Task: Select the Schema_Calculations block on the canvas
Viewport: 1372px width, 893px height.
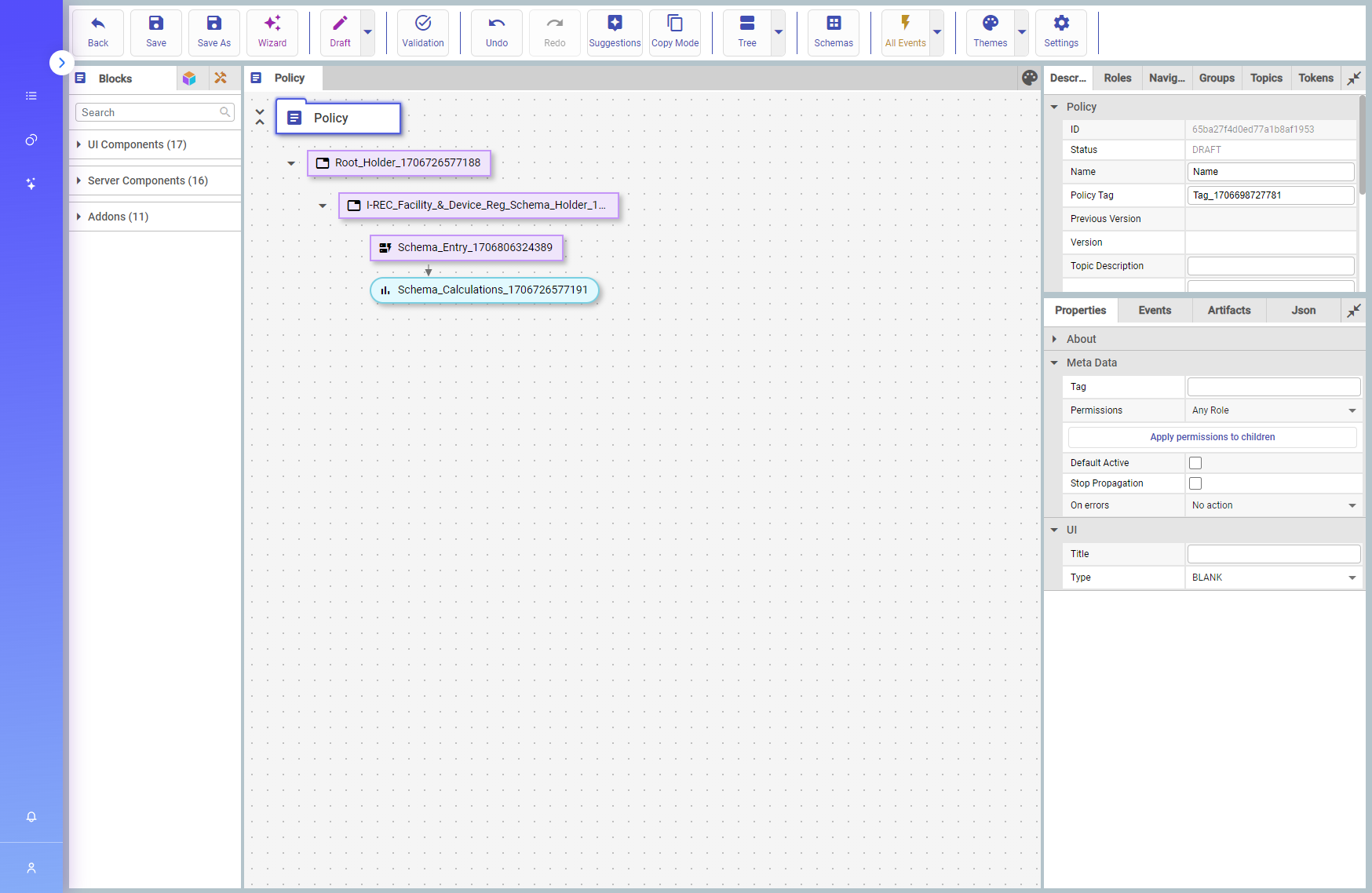Action: pos(484,290)
